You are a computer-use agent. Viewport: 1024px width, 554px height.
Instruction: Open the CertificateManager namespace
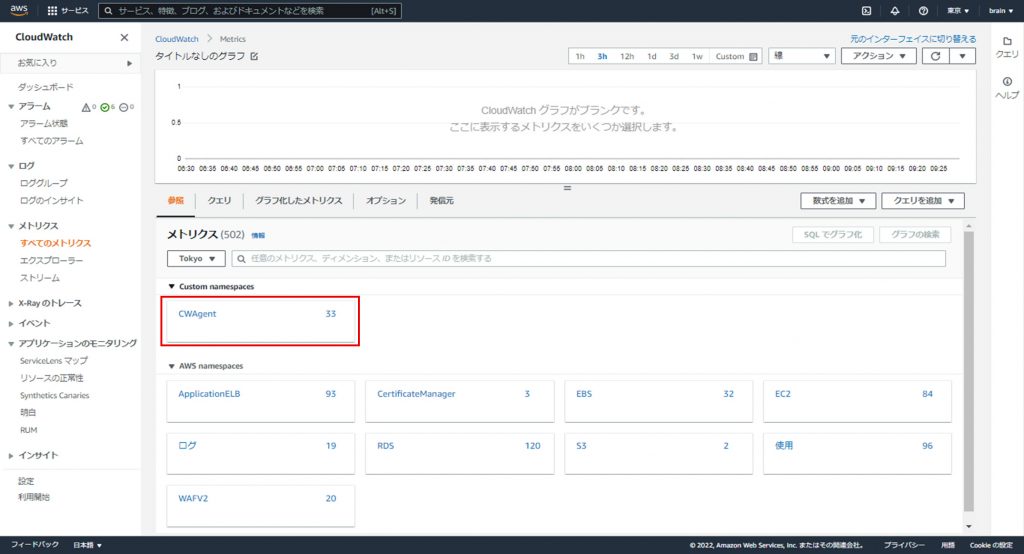[x=459, y=400]
